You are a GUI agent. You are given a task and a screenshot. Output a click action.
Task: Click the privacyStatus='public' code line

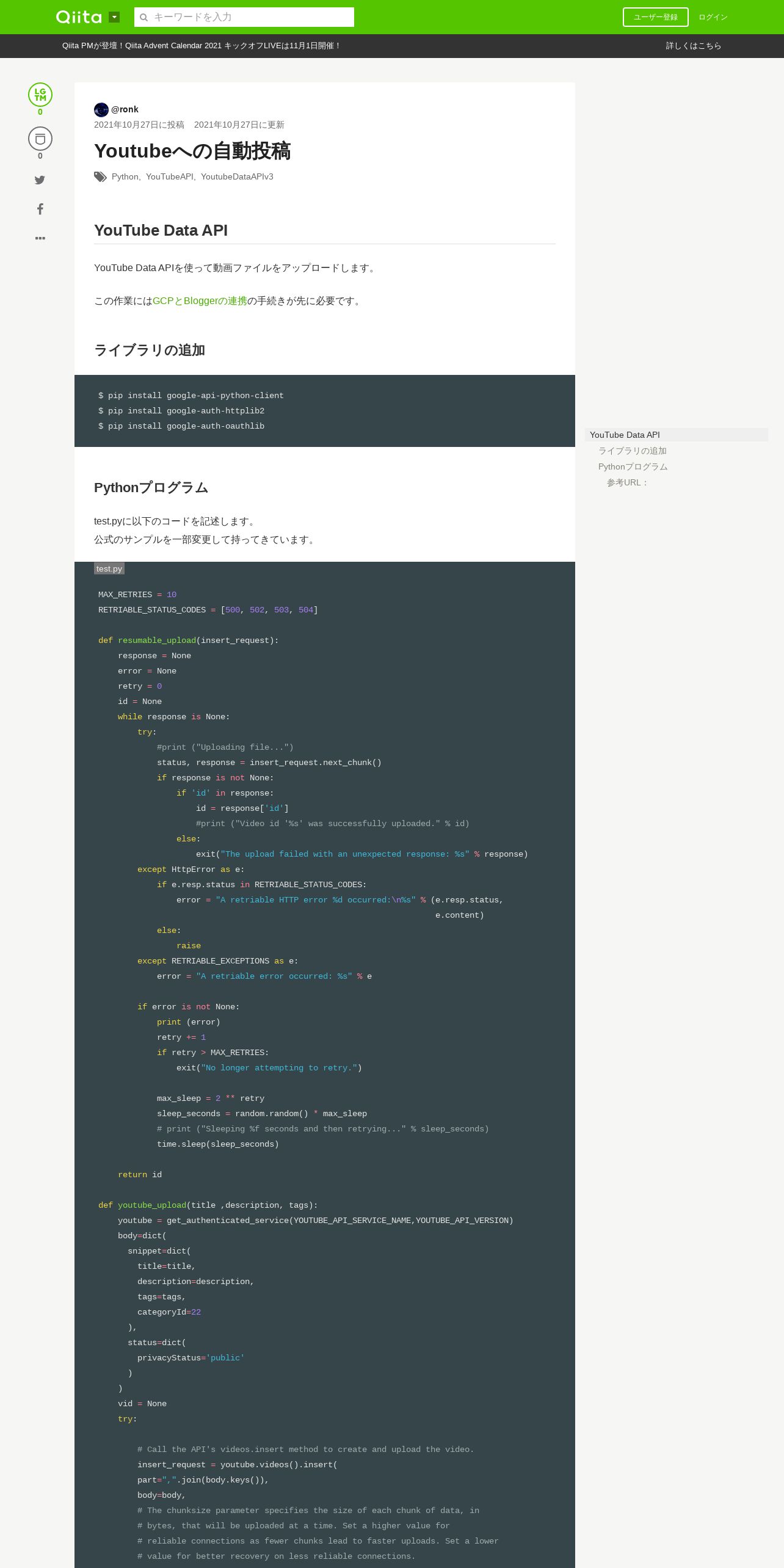[191, 1358]
